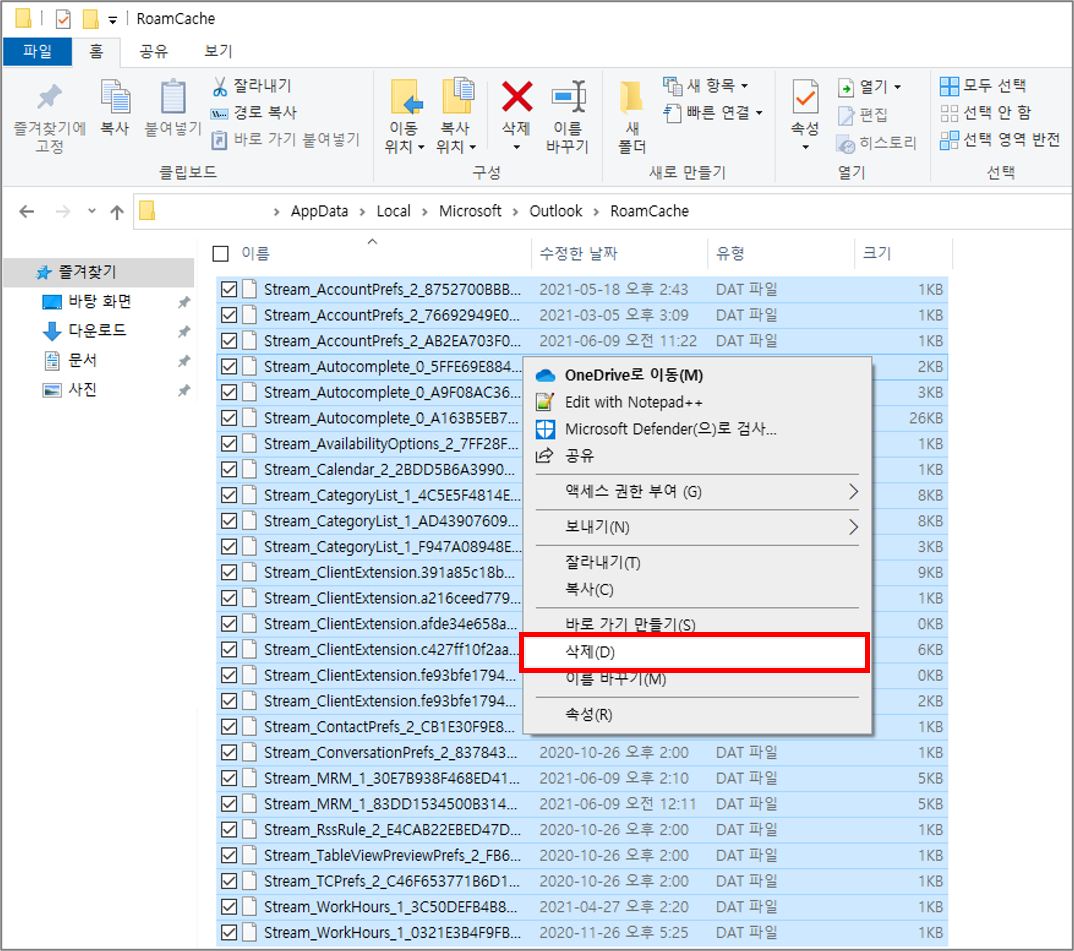Toggle the select-all checkbox in header

pos(221,254)
